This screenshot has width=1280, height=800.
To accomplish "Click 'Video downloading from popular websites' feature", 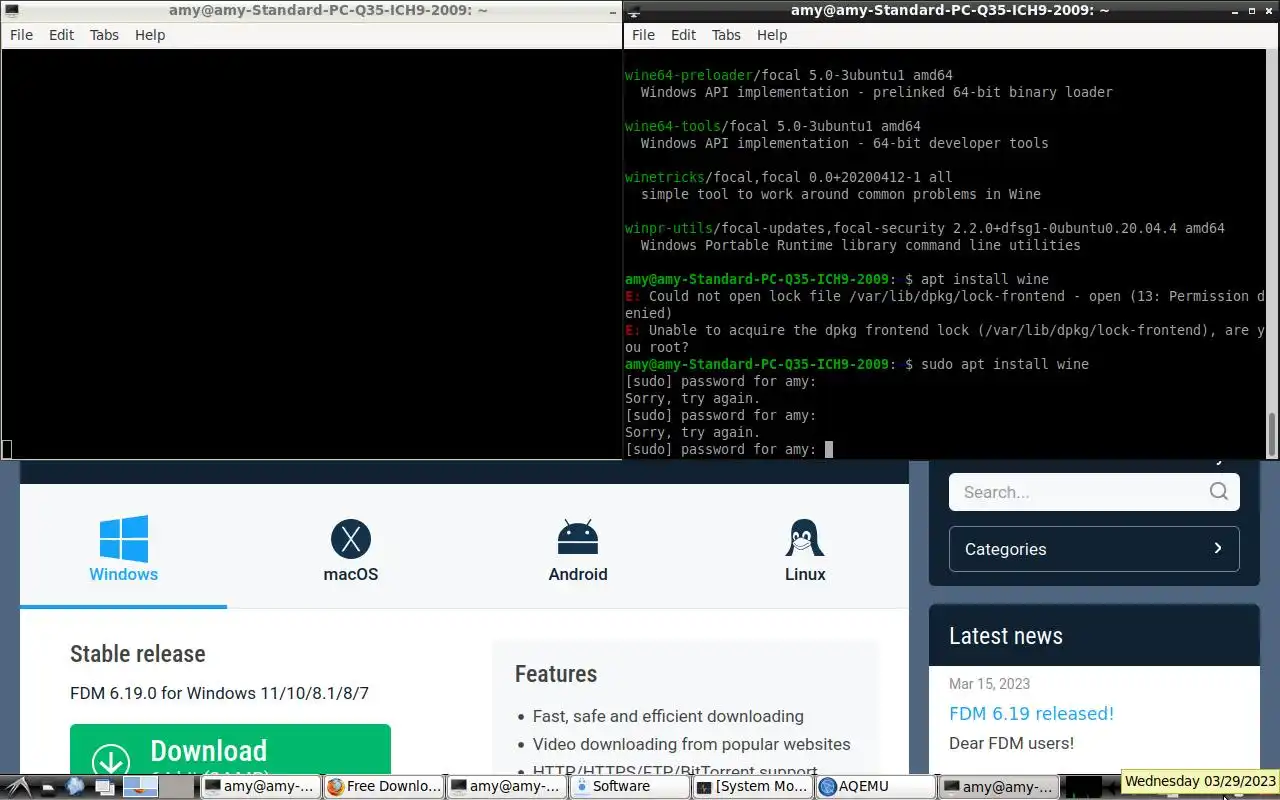I will point(692,744).
